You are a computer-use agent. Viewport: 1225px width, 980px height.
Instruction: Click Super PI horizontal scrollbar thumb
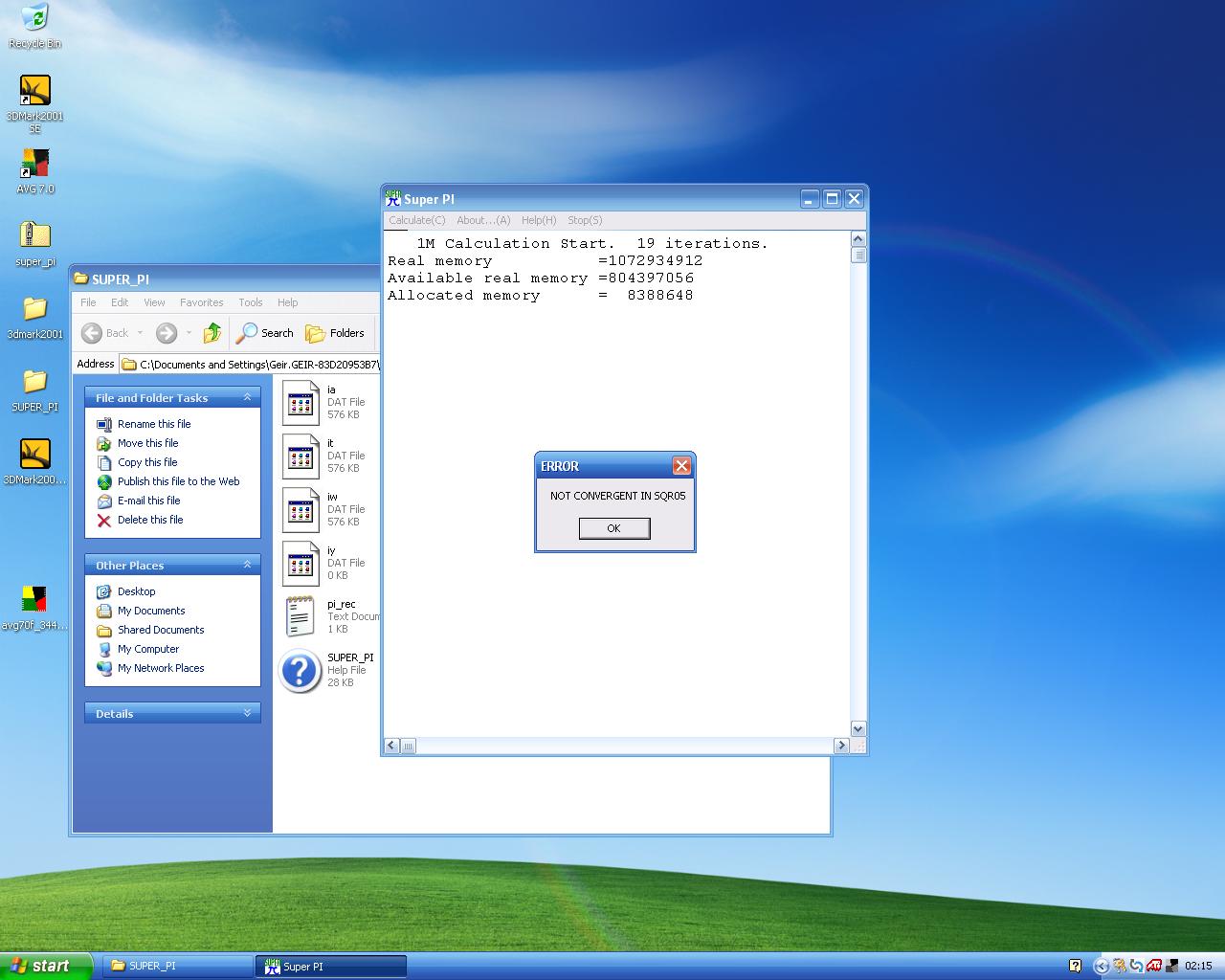[x=408, y=746]
